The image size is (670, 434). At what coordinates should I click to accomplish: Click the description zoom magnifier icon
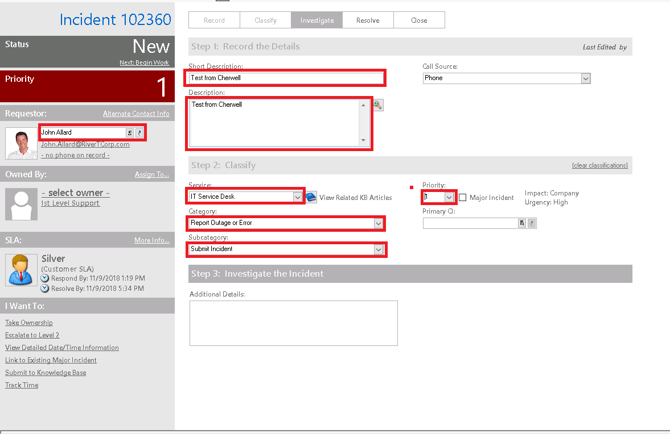click(378, 105)
